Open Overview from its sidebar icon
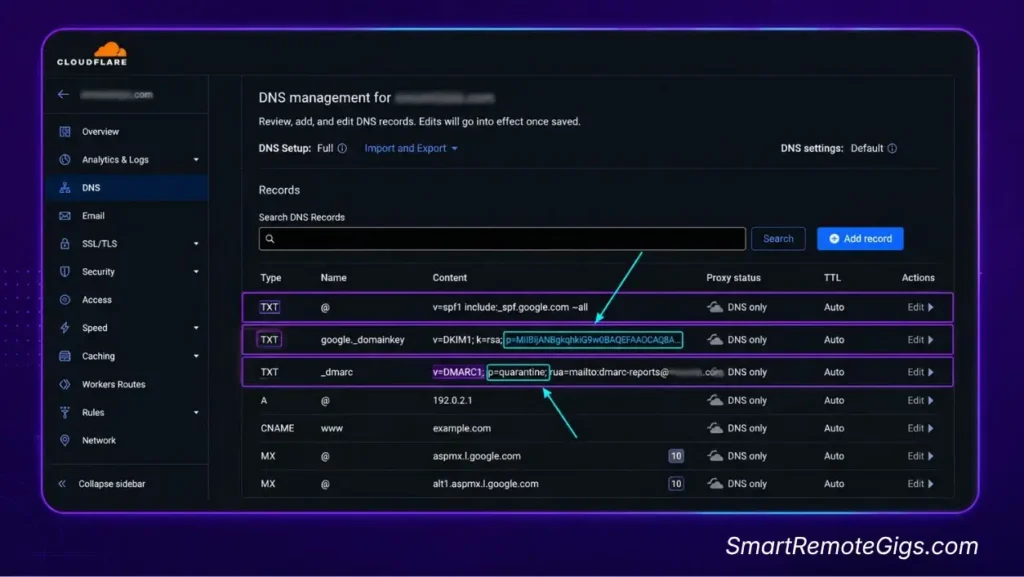Viewport: 1024px width, 577px height. [65, 131]
